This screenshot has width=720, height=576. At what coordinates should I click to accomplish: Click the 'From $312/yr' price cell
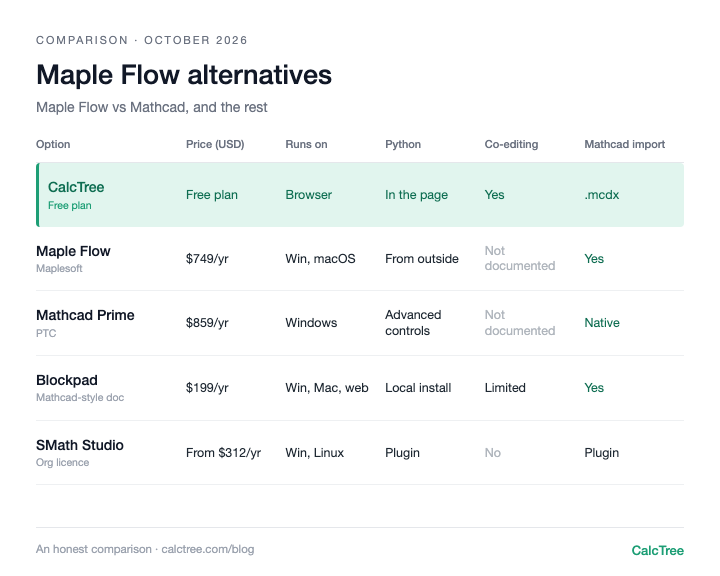pyautogui.click(x=223, y=453)
